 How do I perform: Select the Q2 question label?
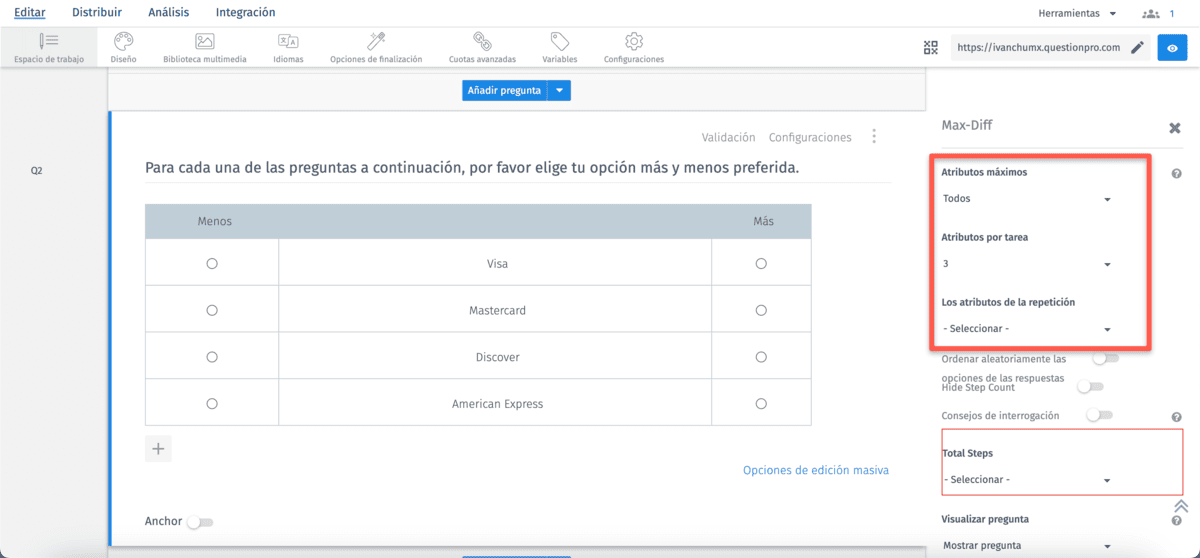pyautogui.click(x=36, y=171)
